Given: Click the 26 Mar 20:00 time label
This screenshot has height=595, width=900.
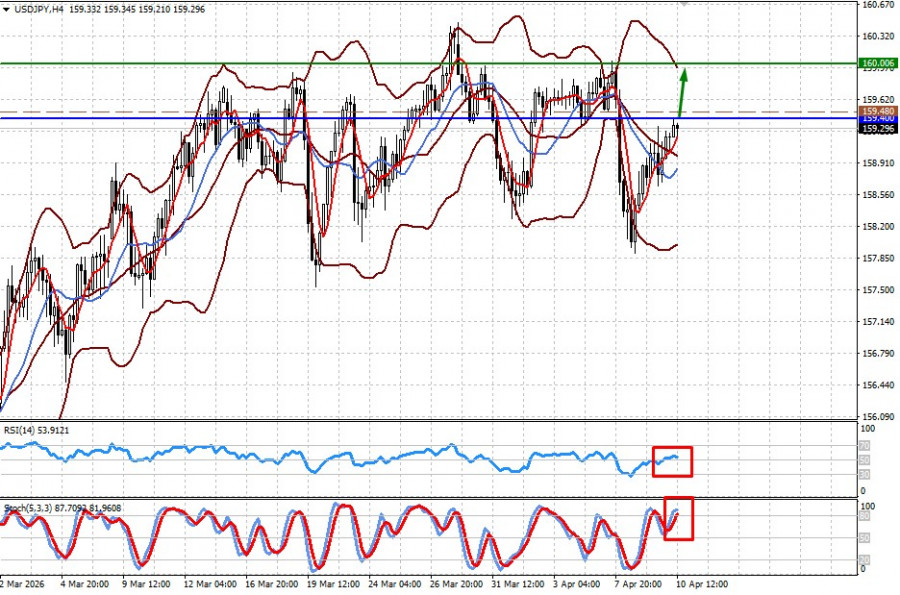Looking at the screenshot, I should click(x=456, y=584).
